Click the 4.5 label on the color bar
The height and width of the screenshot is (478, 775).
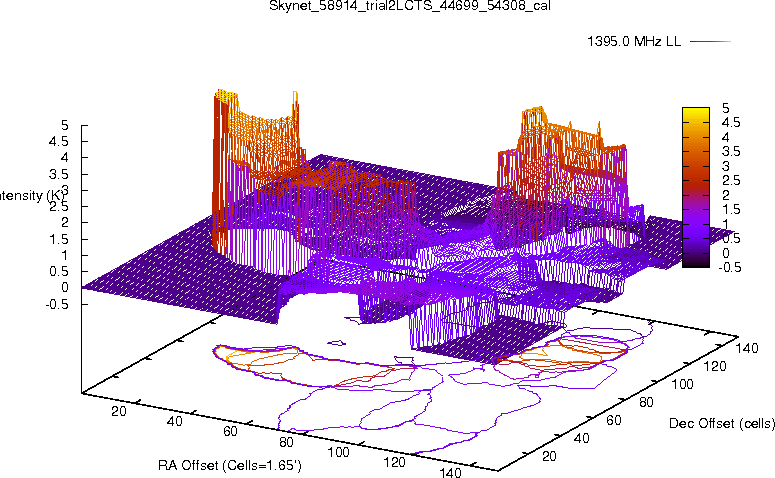tap(731, 122)
